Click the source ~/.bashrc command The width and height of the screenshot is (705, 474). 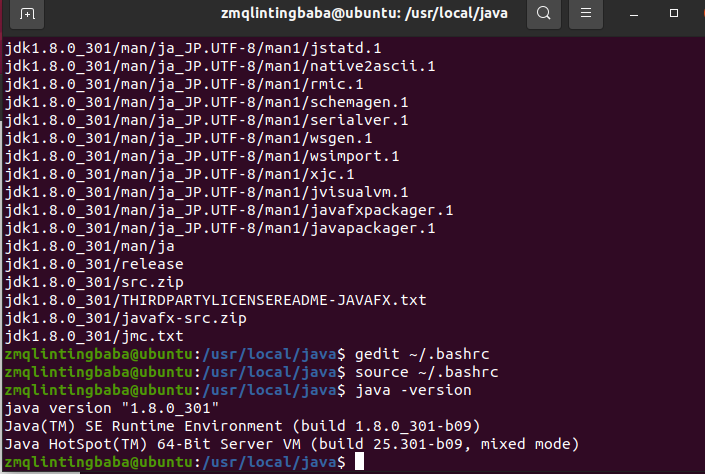pos(426,372)
